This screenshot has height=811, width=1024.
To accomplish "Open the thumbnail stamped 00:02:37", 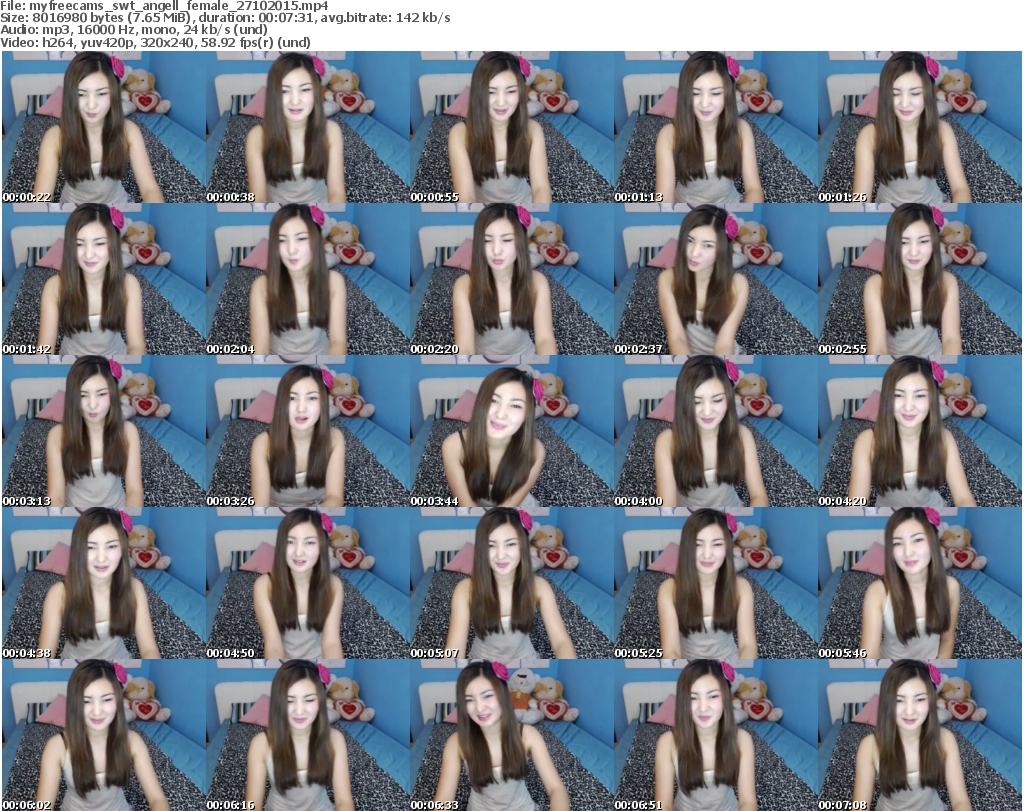I will pos(716,279).
